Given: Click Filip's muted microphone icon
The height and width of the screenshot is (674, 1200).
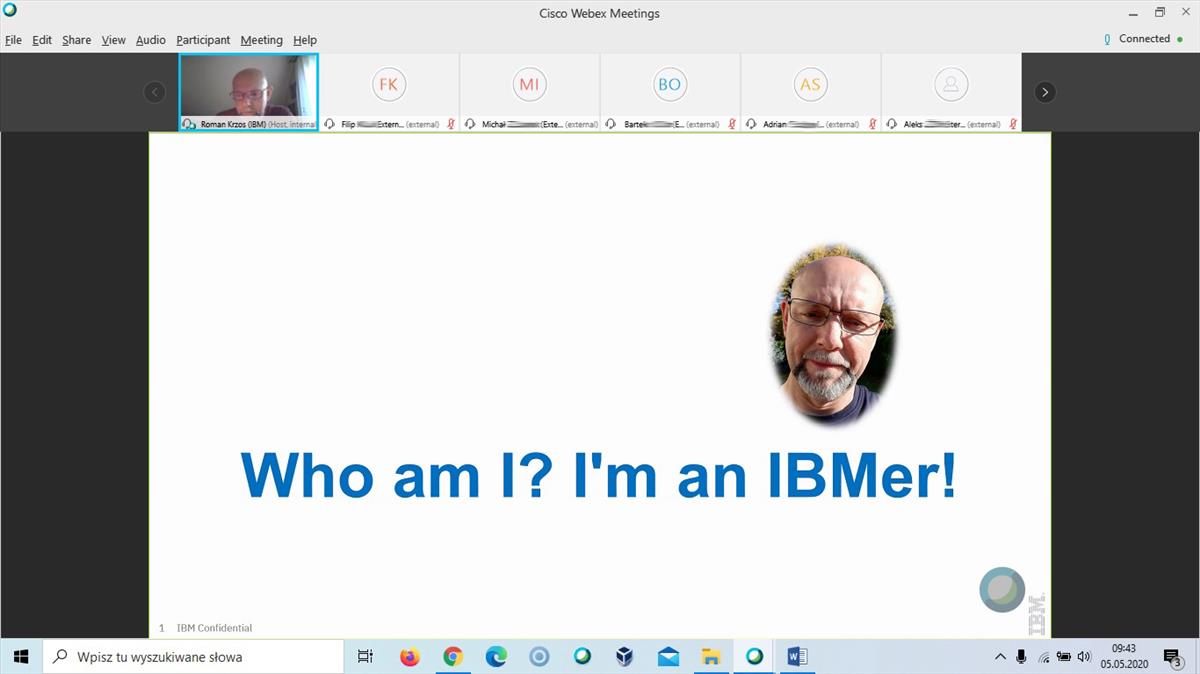Looking at the screenshot, I should pos(452,124).
